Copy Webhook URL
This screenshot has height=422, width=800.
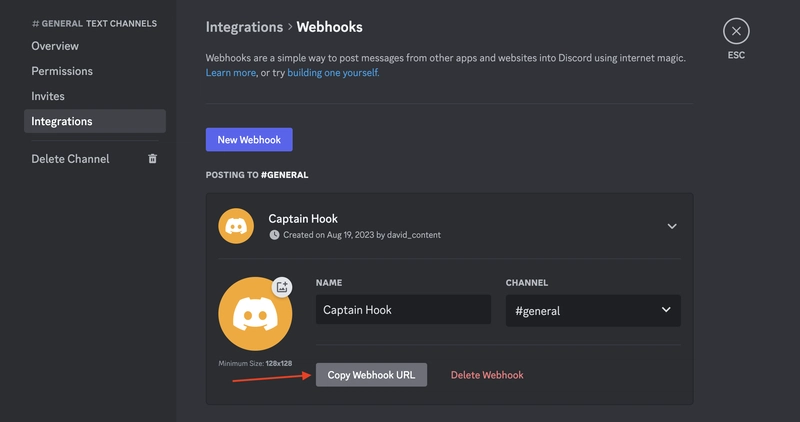tap(371, 375)
